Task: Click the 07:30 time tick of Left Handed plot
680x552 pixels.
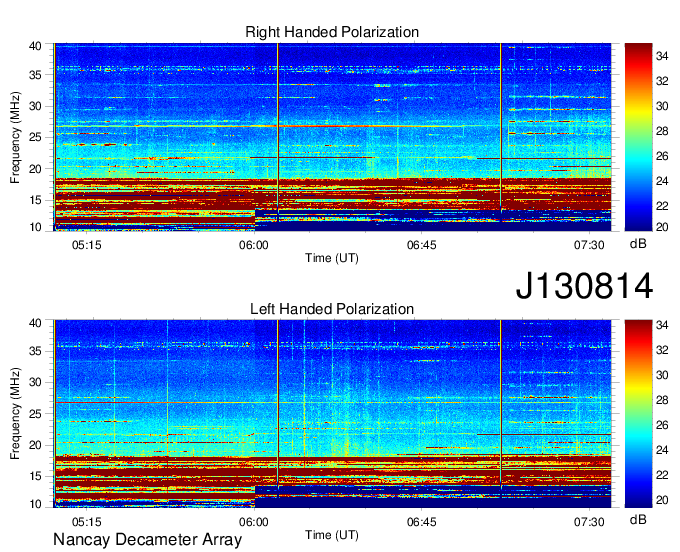Action: [x=589, y=522]
